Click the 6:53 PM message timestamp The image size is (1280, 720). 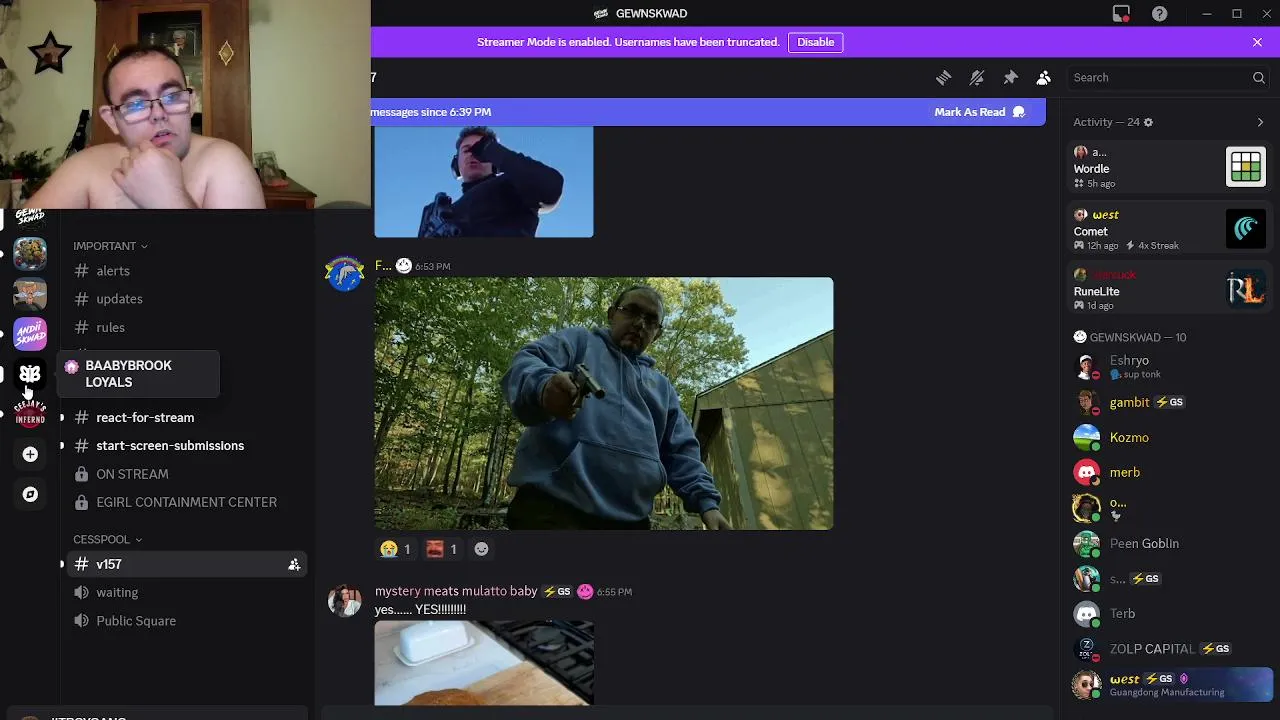(x=433, y=266)
